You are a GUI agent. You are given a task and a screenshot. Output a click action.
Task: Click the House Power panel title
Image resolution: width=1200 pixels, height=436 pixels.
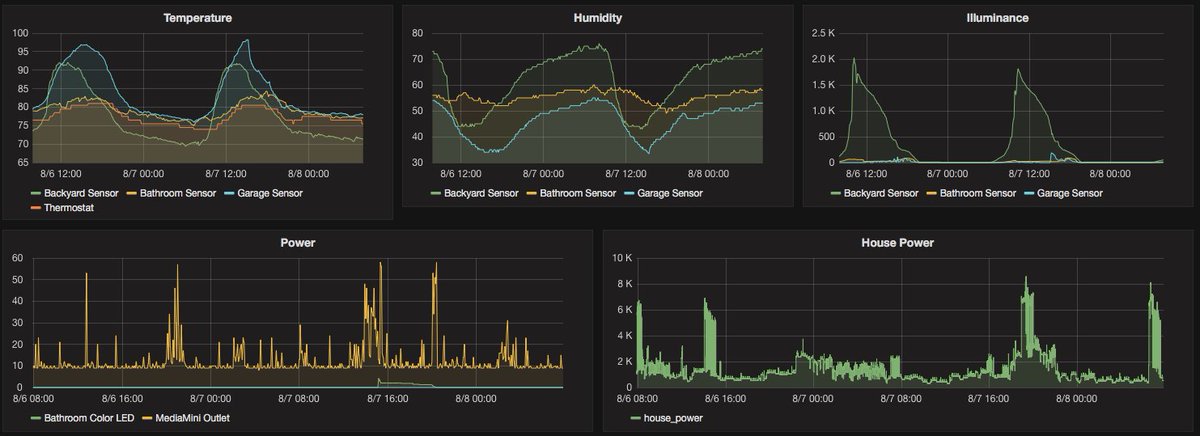896,241
